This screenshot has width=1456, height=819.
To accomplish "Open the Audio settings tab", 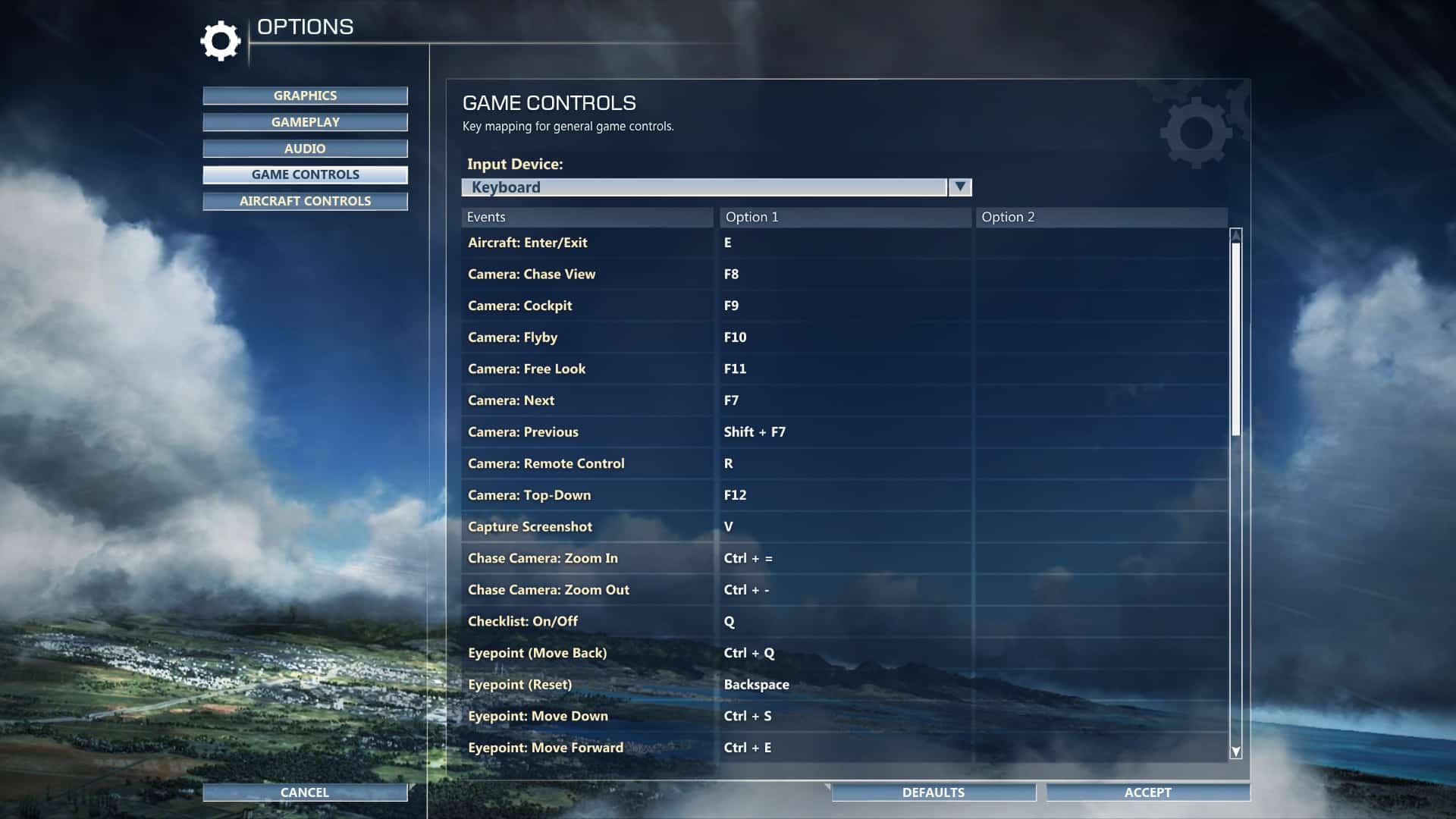I will pos(305,149).
